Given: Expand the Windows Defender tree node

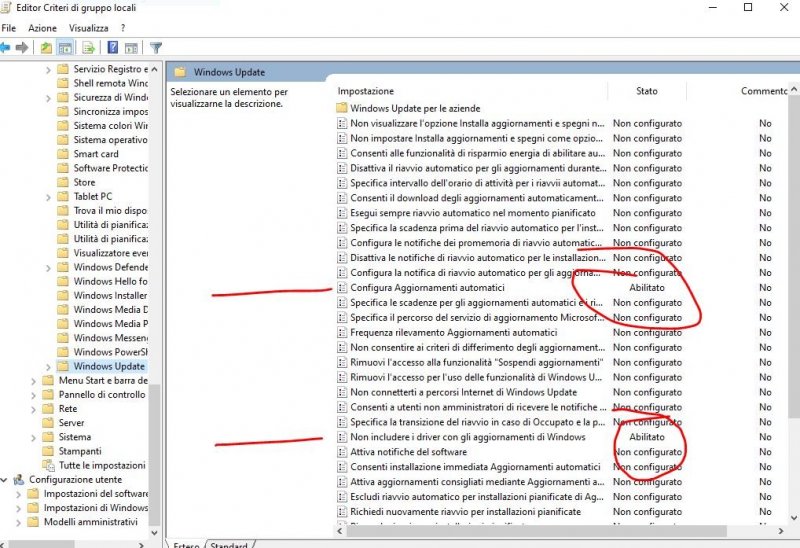Looking at the screenshot, I should [48, 268].
